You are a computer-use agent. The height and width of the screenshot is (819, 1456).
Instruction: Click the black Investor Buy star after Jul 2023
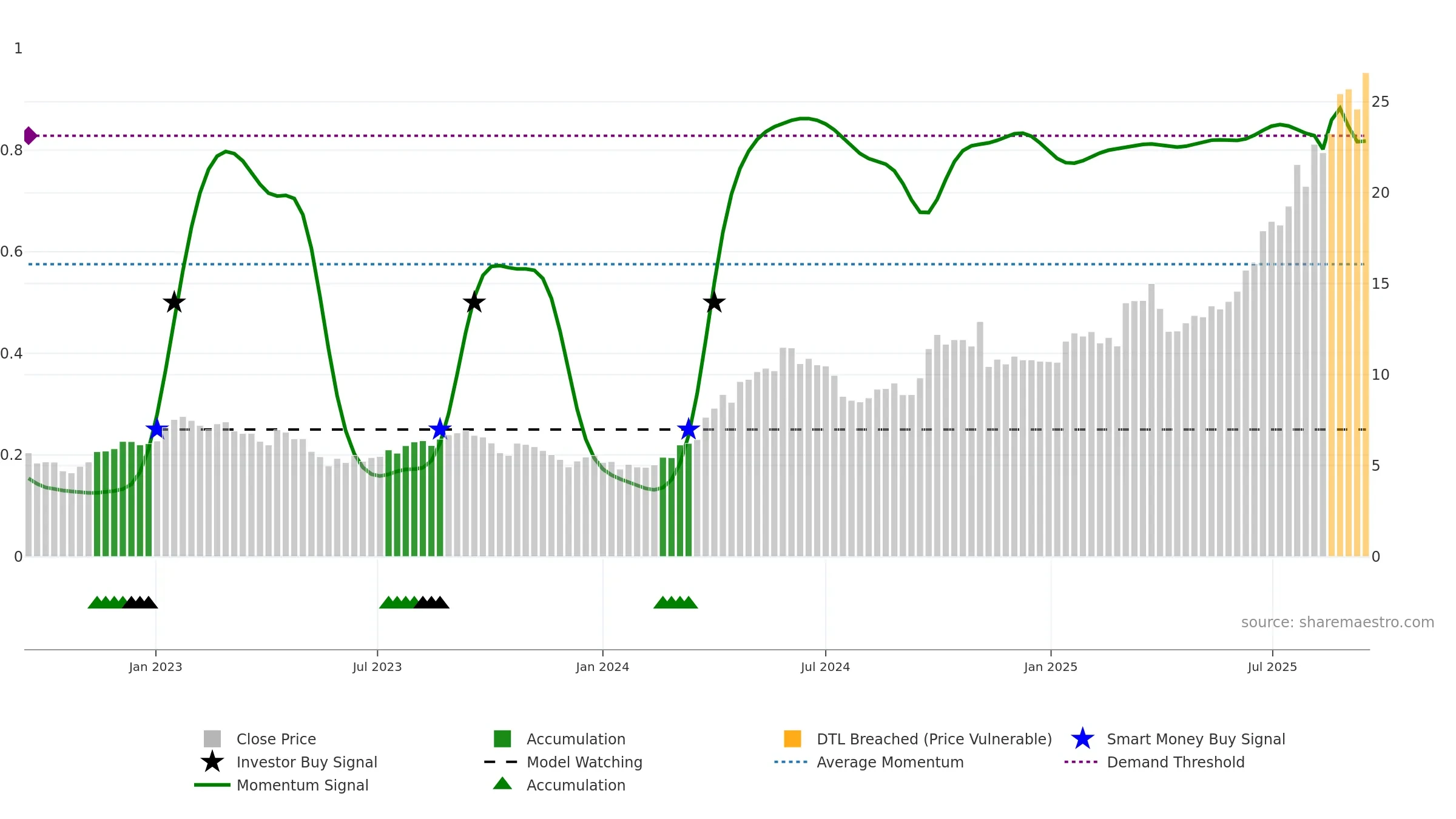coord(474,302)
